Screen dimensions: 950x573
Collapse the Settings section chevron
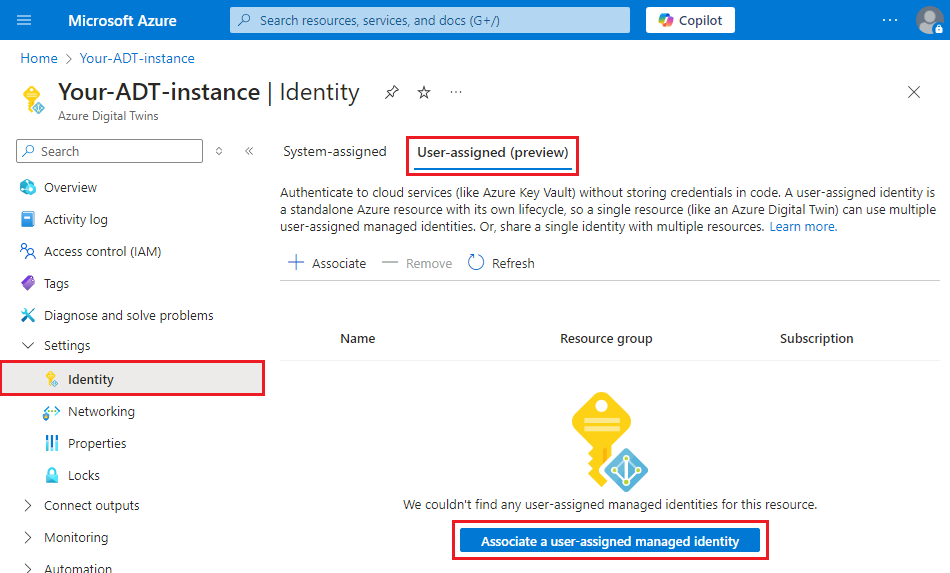[28, 345]
